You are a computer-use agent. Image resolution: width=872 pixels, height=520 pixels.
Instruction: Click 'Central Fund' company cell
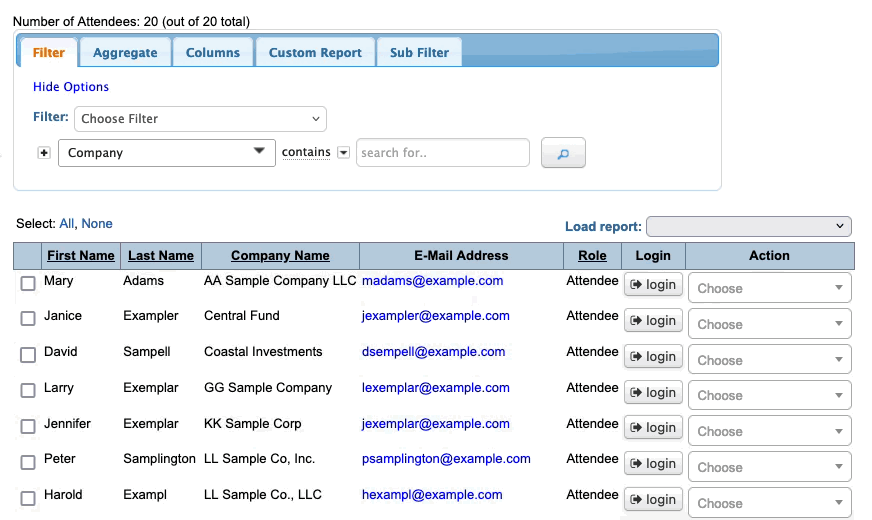pos(242,316)
